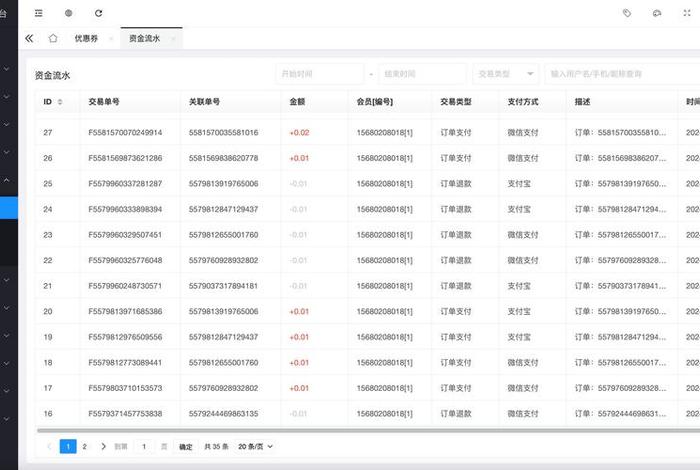Close the 优惠券 tab
Viewport: 700px width, 470px height.
pos(111,39)
